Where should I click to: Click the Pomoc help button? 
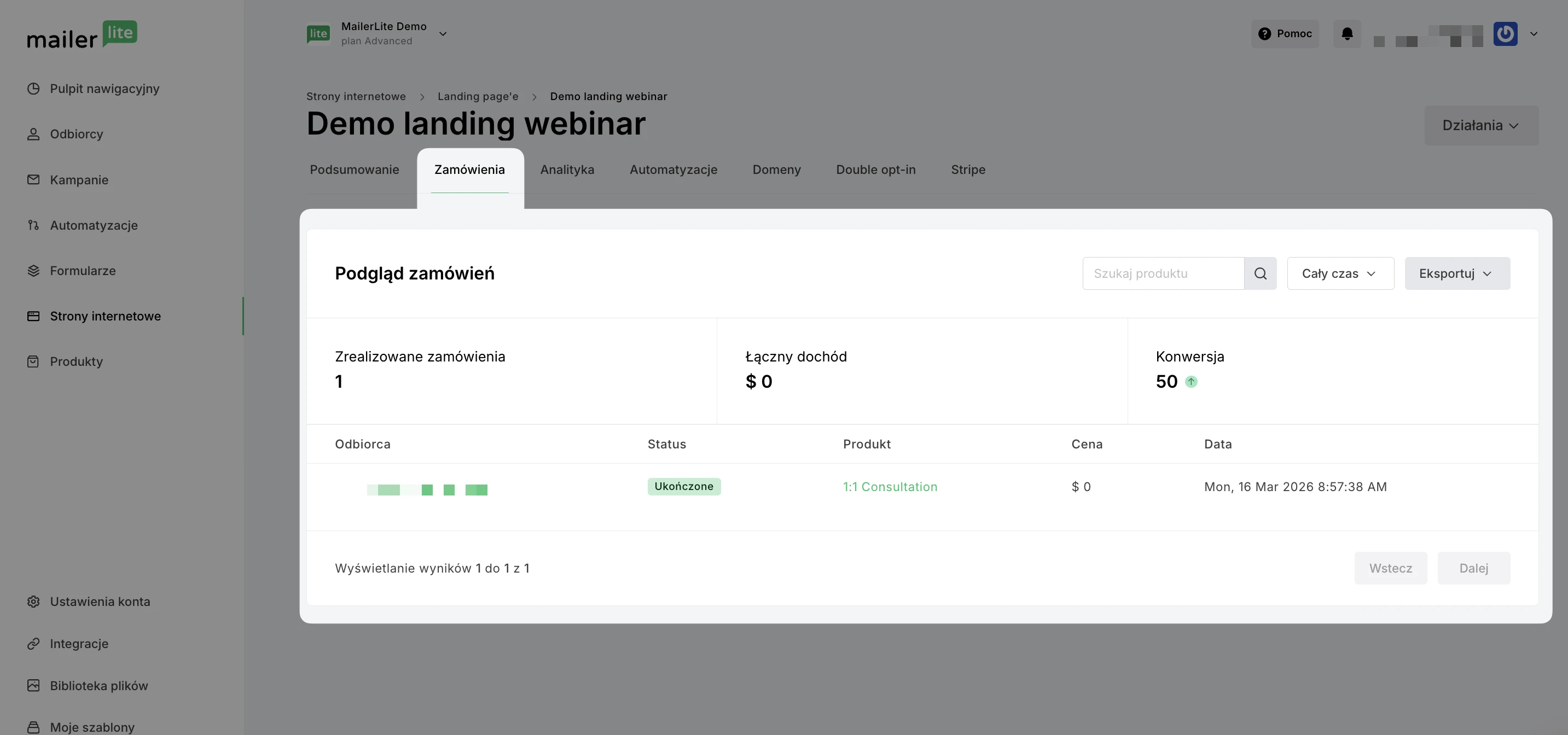(x=1285, y=33)
